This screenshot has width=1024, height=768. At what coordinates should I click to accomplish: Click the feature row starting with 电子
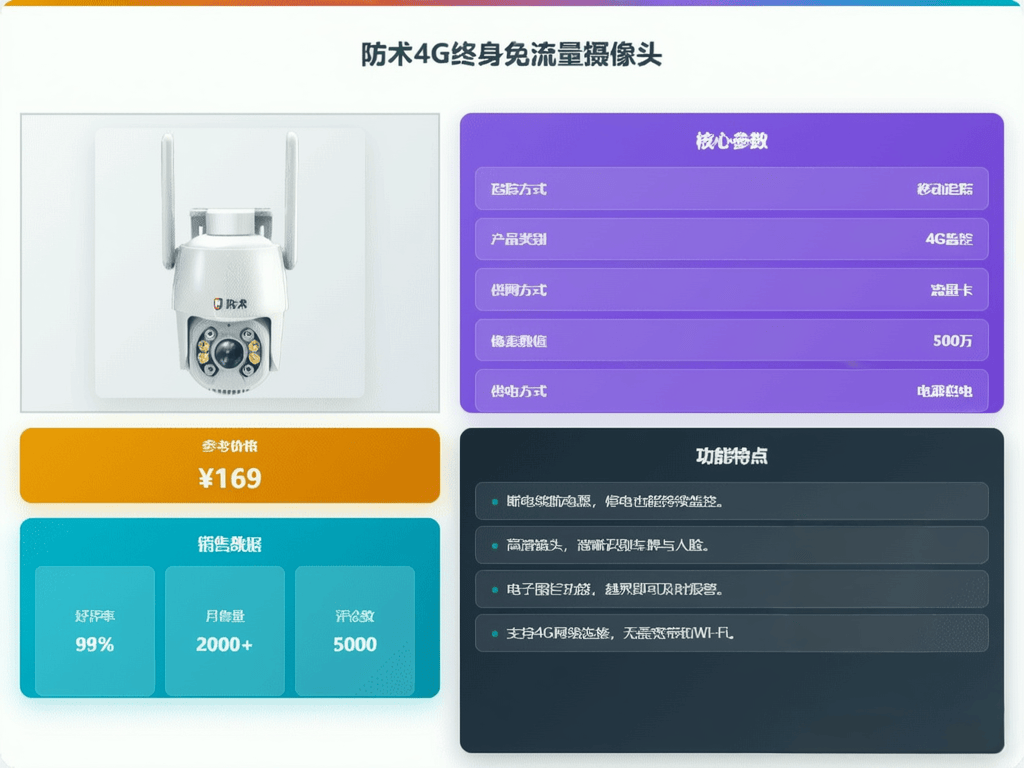click(731, 589)
